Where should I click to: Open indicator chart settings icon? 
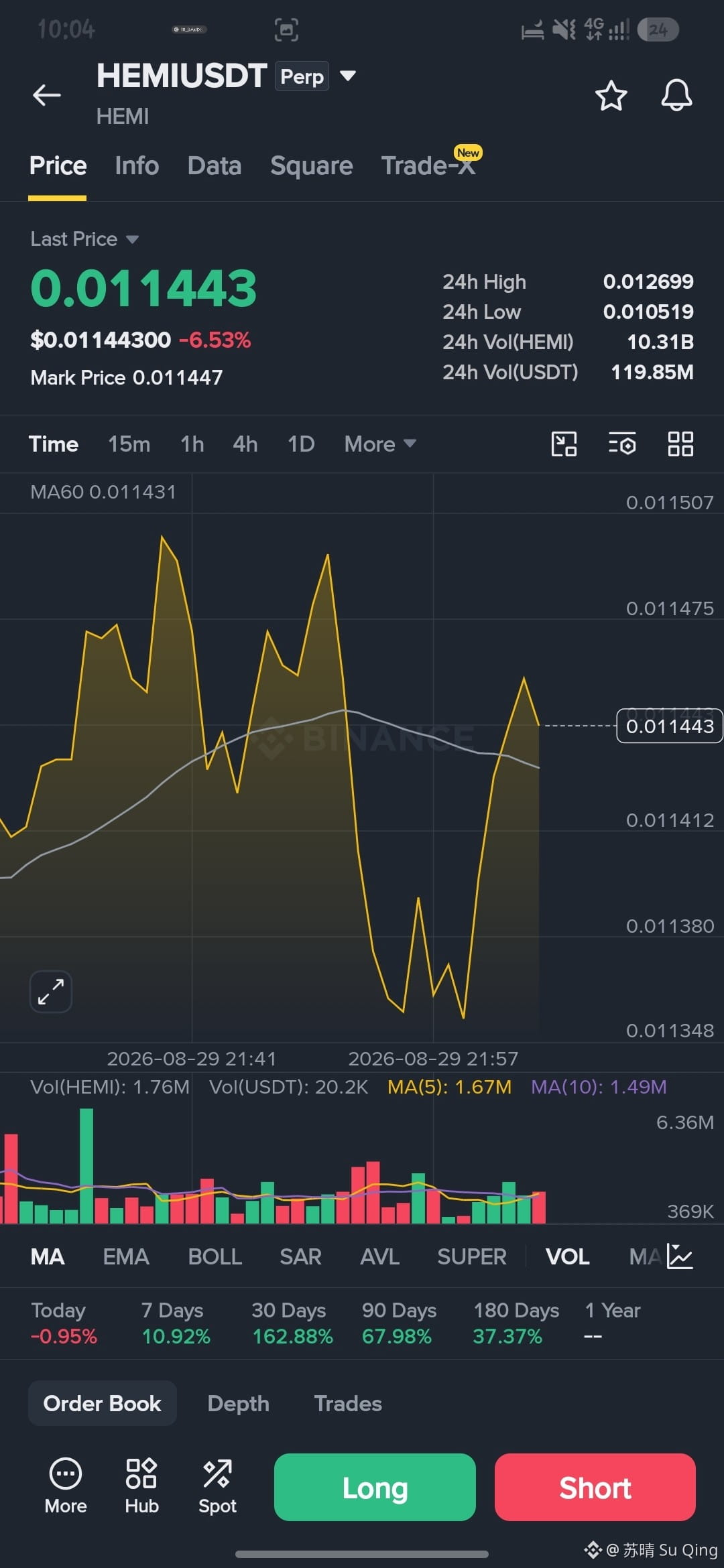coord(680,1256)
